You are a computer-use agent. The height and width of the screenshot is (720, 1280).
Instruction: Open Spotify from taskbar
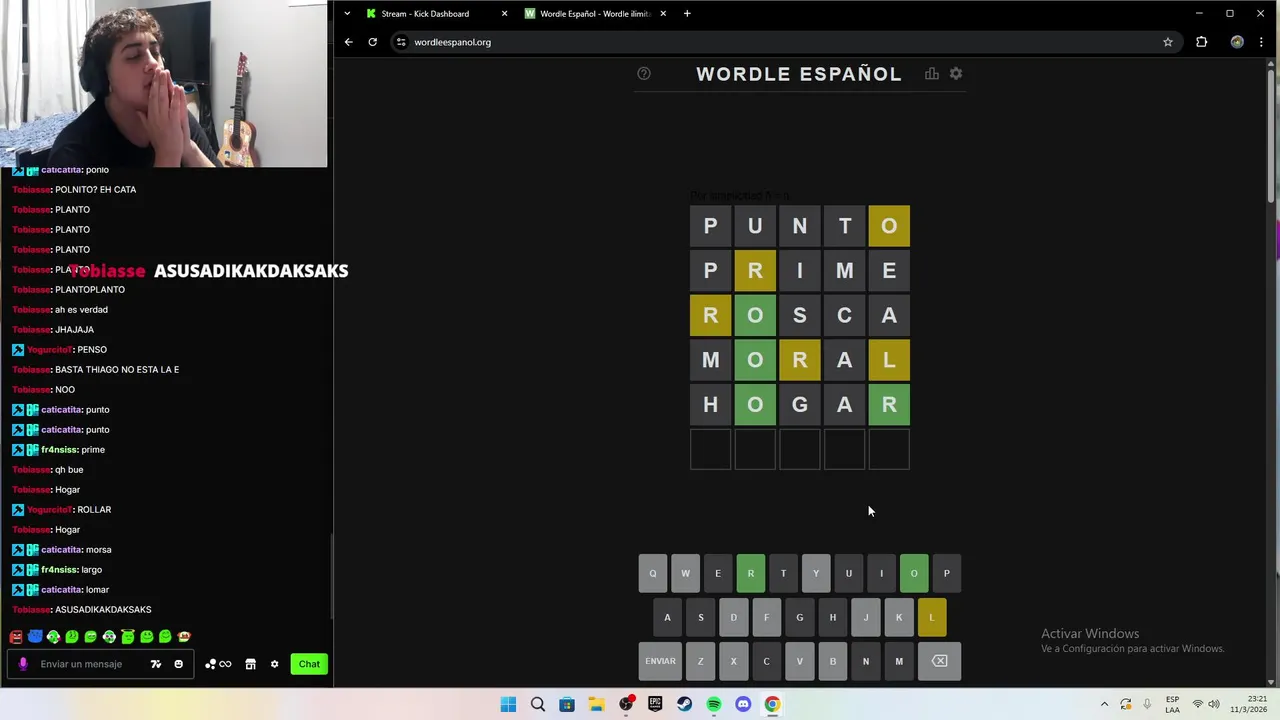(714, 704)
